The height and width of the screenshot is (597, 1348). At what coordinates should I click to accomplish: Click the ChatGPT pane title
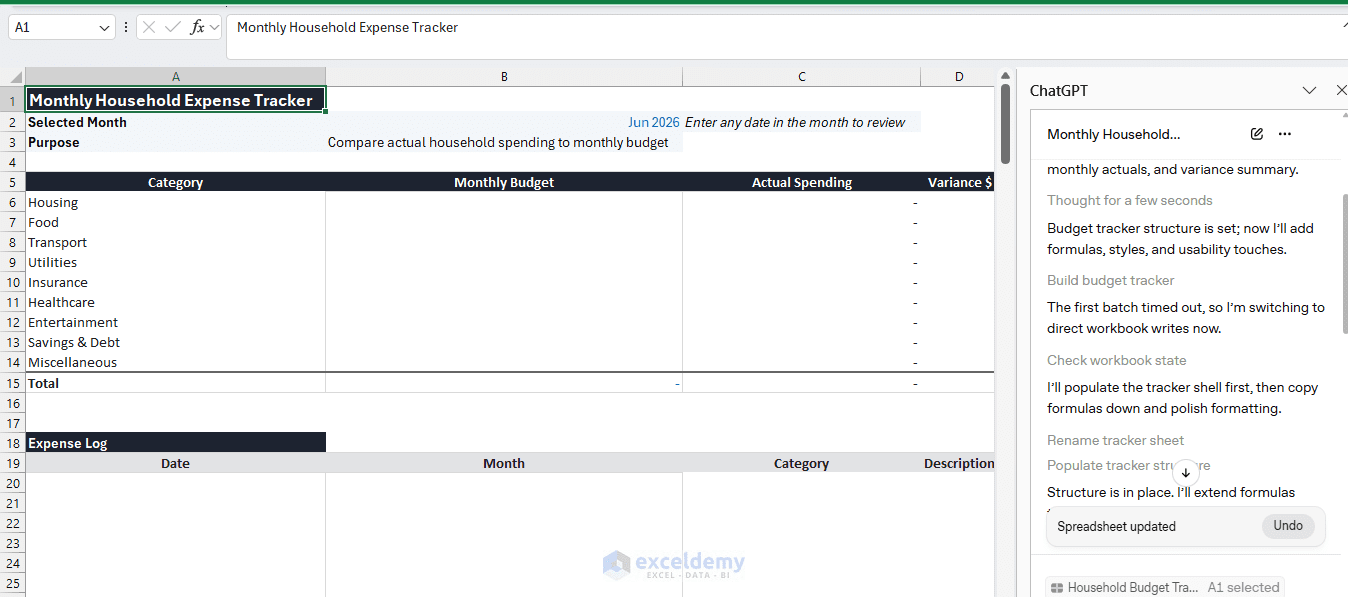coord(1059,90)
